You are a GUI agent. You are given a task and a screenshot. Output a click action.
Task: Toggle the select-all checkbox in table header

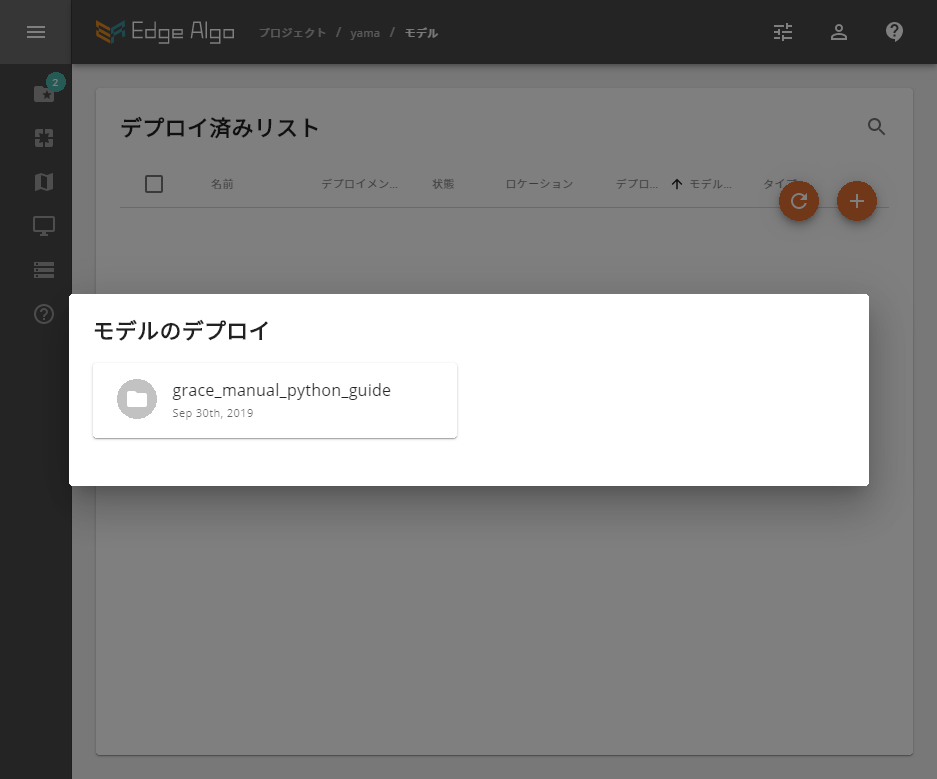tap(154, 184)
